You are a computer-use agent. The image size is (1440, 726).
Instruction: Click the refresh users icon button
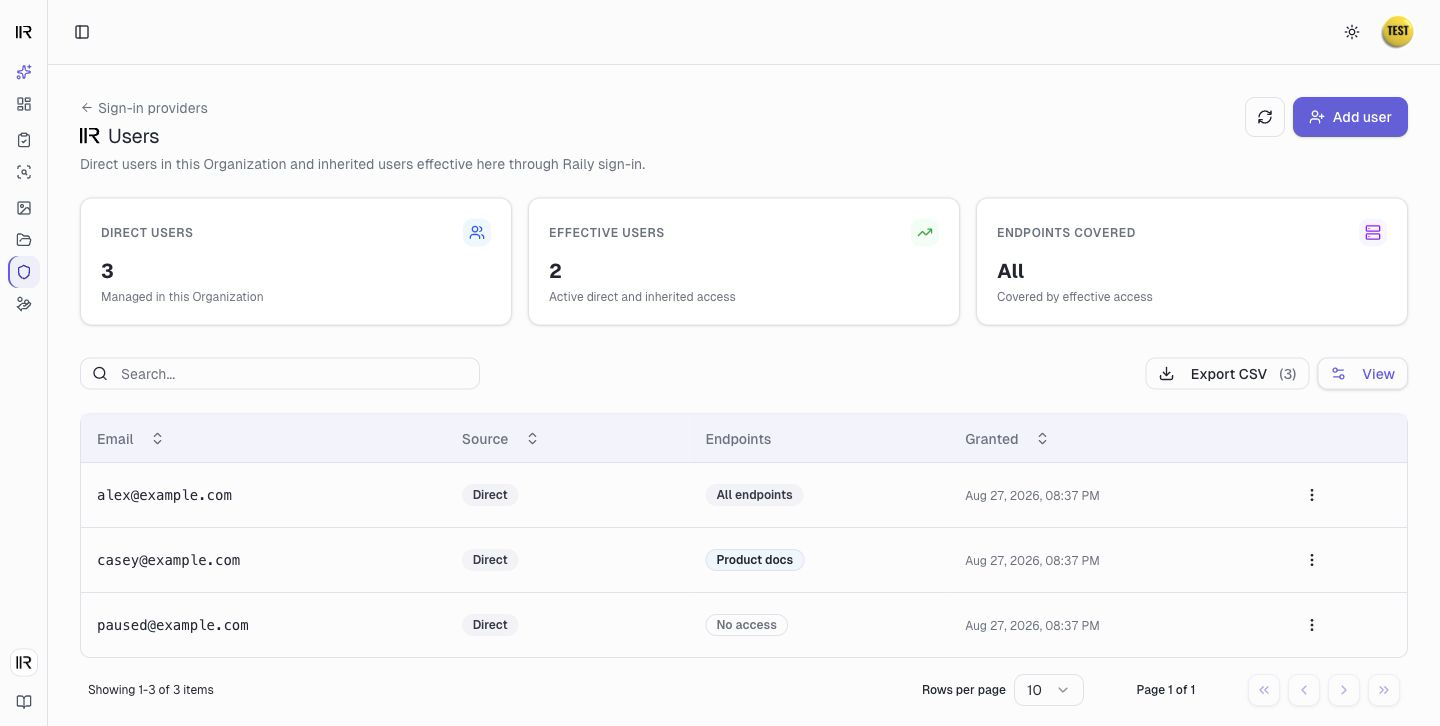click(x=1265, y=117)
